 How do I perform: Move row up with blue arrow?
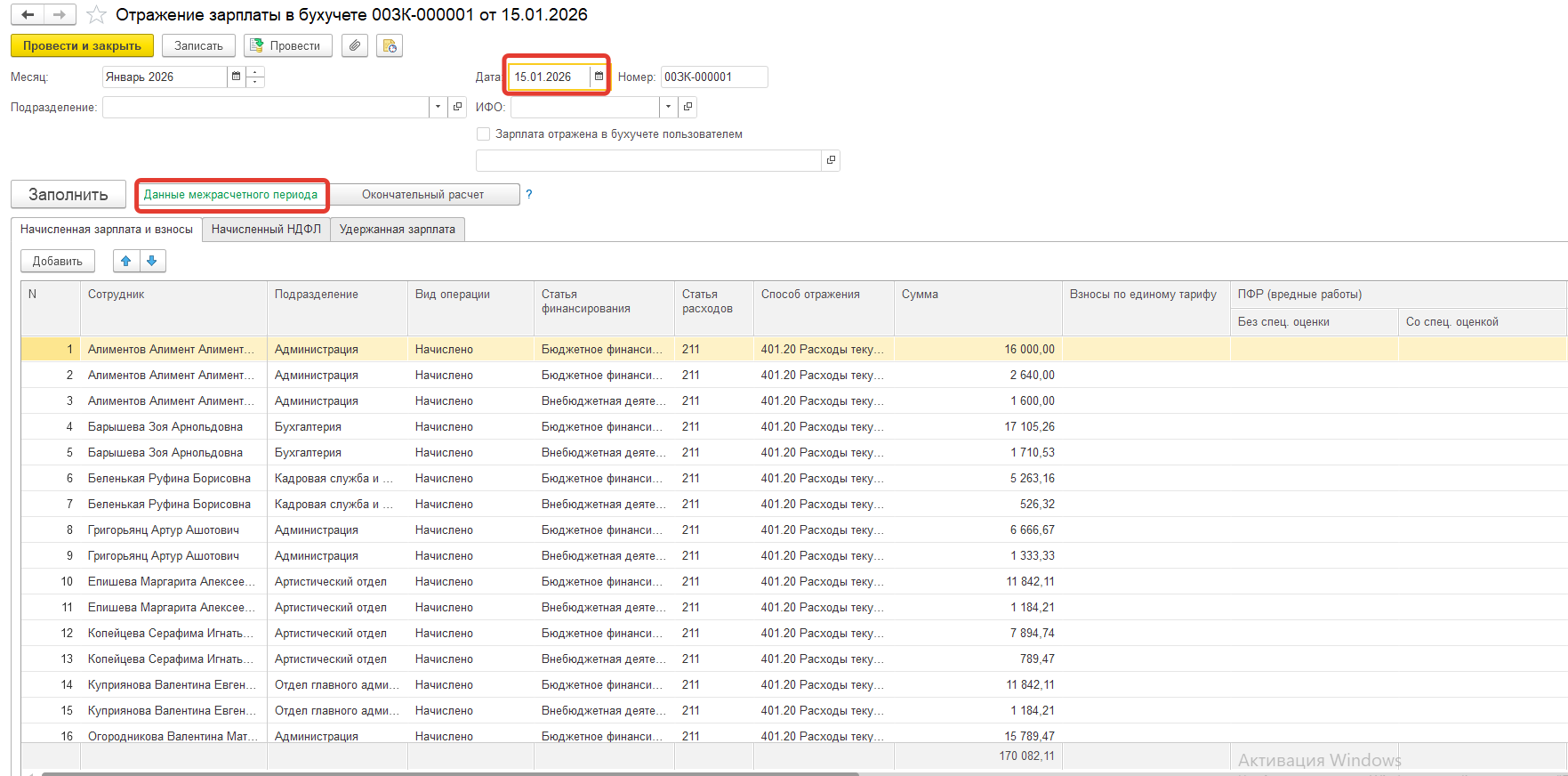126,261
